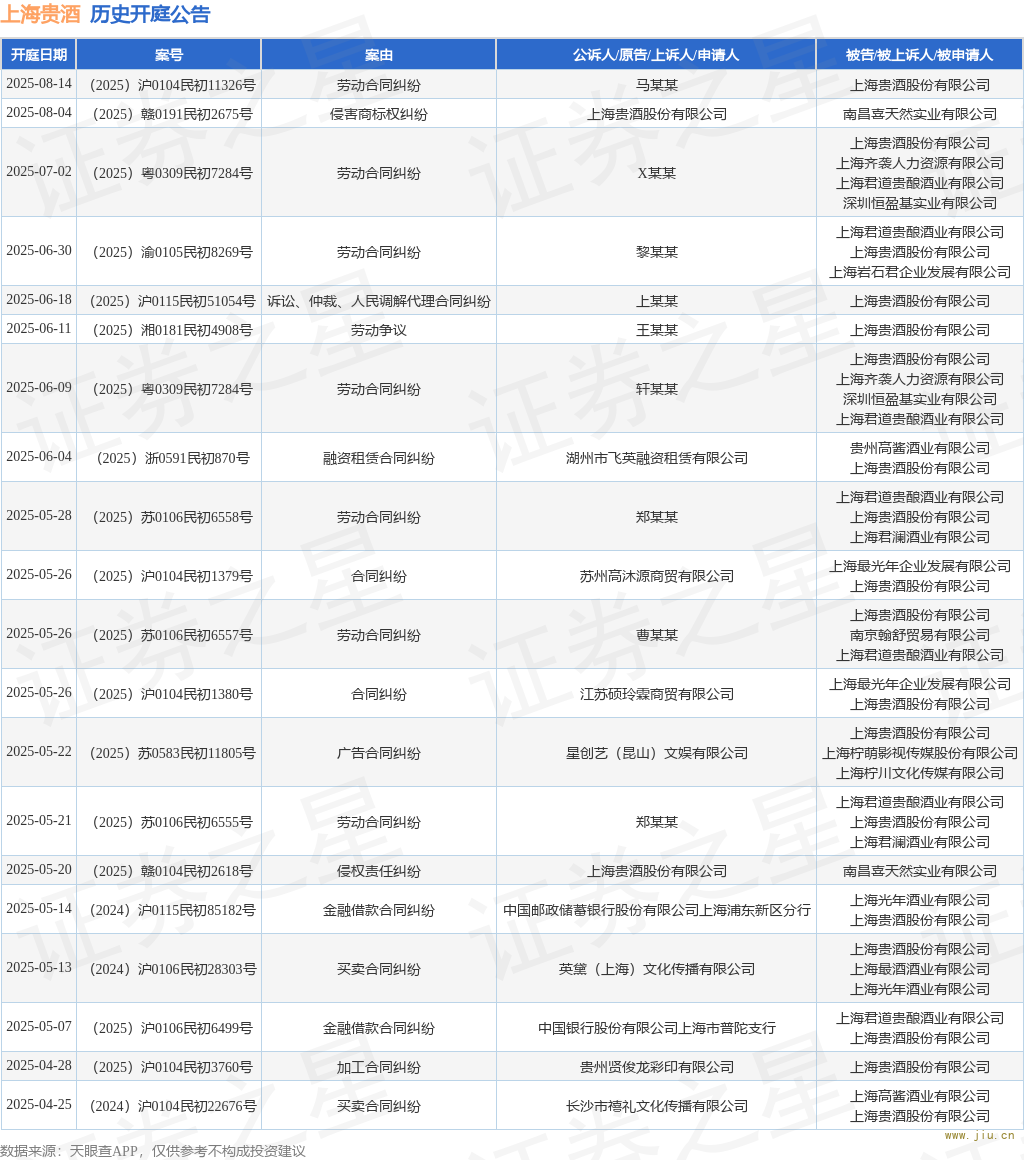Click plaintiff 英黛(上海)文化传播有限公司

pyautogui.click(x=657, y=969)
